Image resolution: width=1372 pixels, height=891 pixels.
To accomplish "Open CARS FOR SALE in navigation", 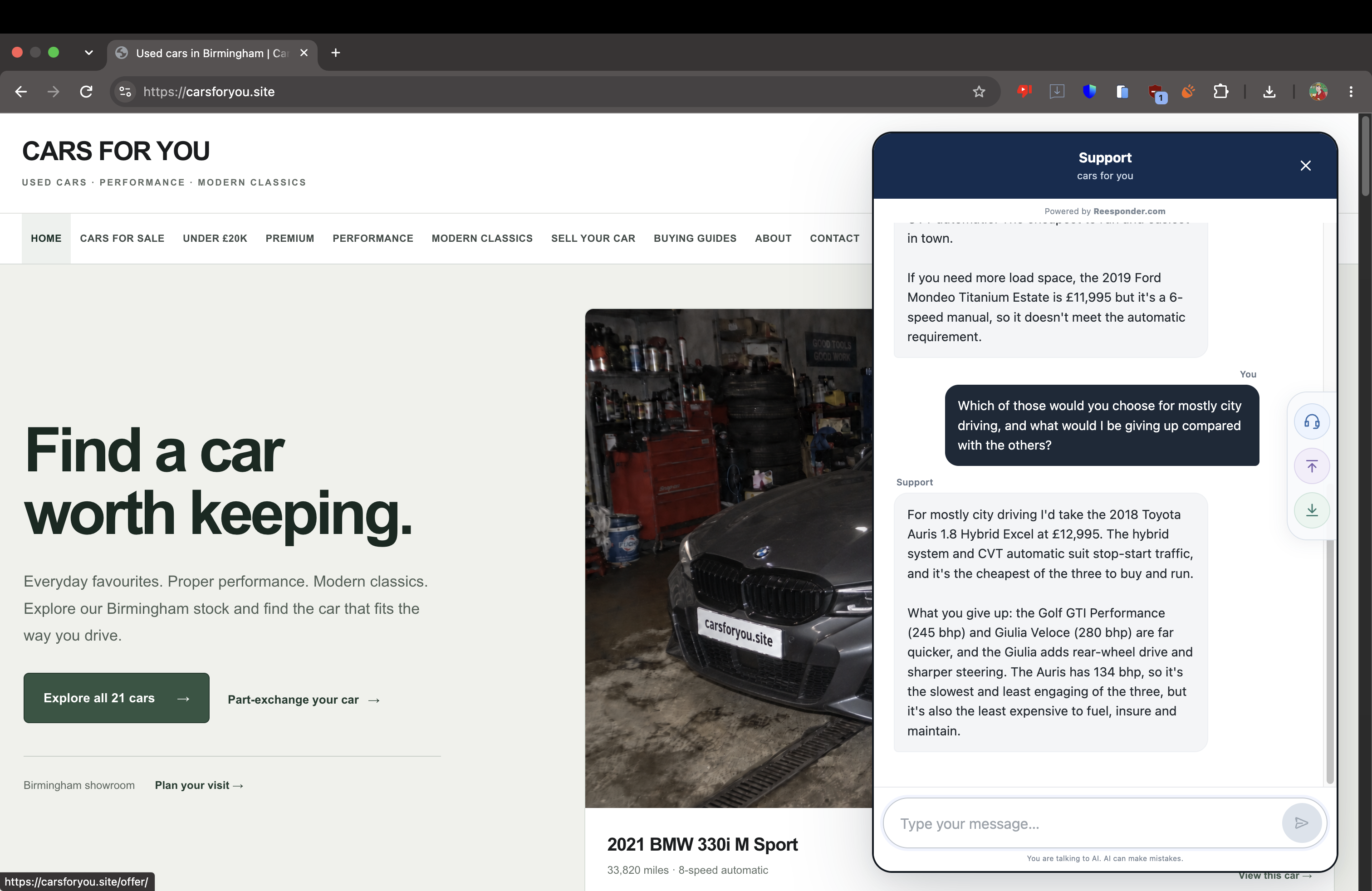I will [122, 239].
